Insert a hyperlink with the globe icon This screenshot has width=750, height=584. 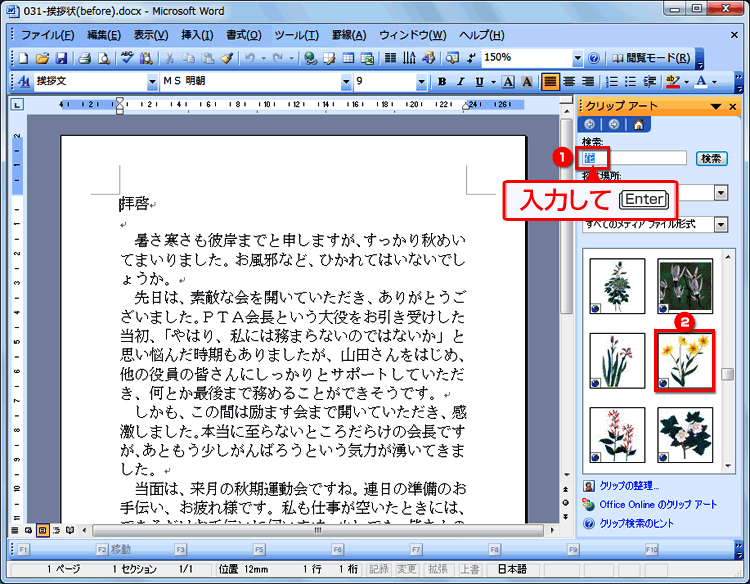pos(310,58)
